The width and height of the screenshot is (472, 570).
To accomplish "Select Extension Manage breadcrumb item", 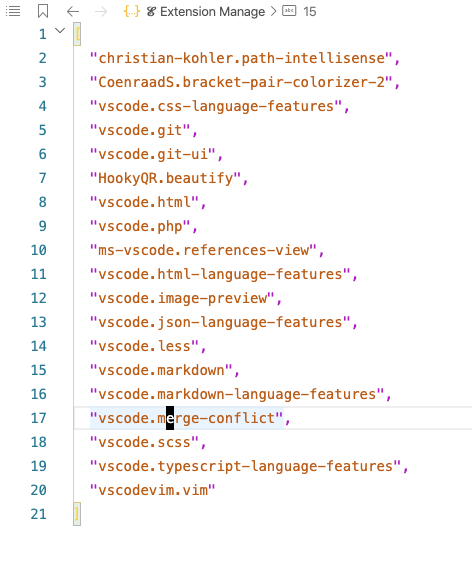I will (x=212, y=12).
